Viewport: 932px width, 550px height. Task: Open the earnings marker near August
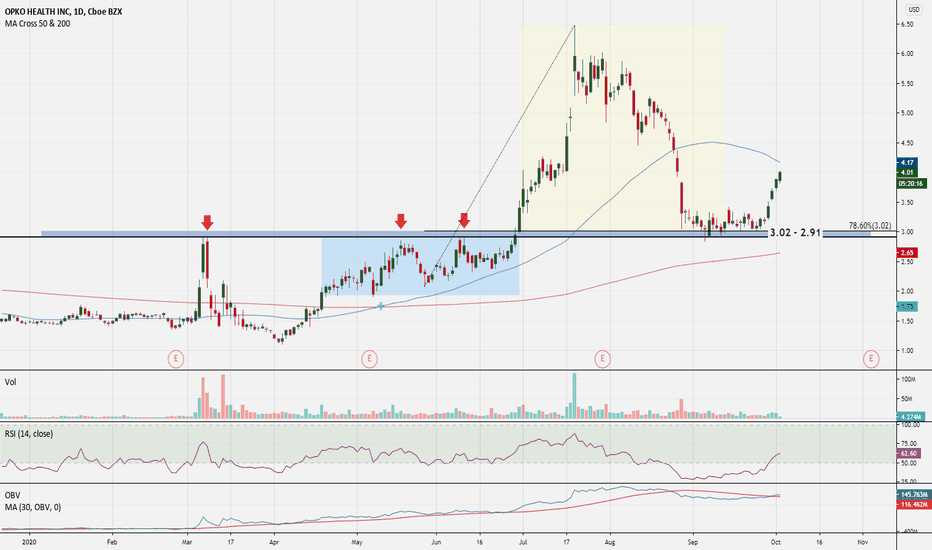click(x=602, y=359)
